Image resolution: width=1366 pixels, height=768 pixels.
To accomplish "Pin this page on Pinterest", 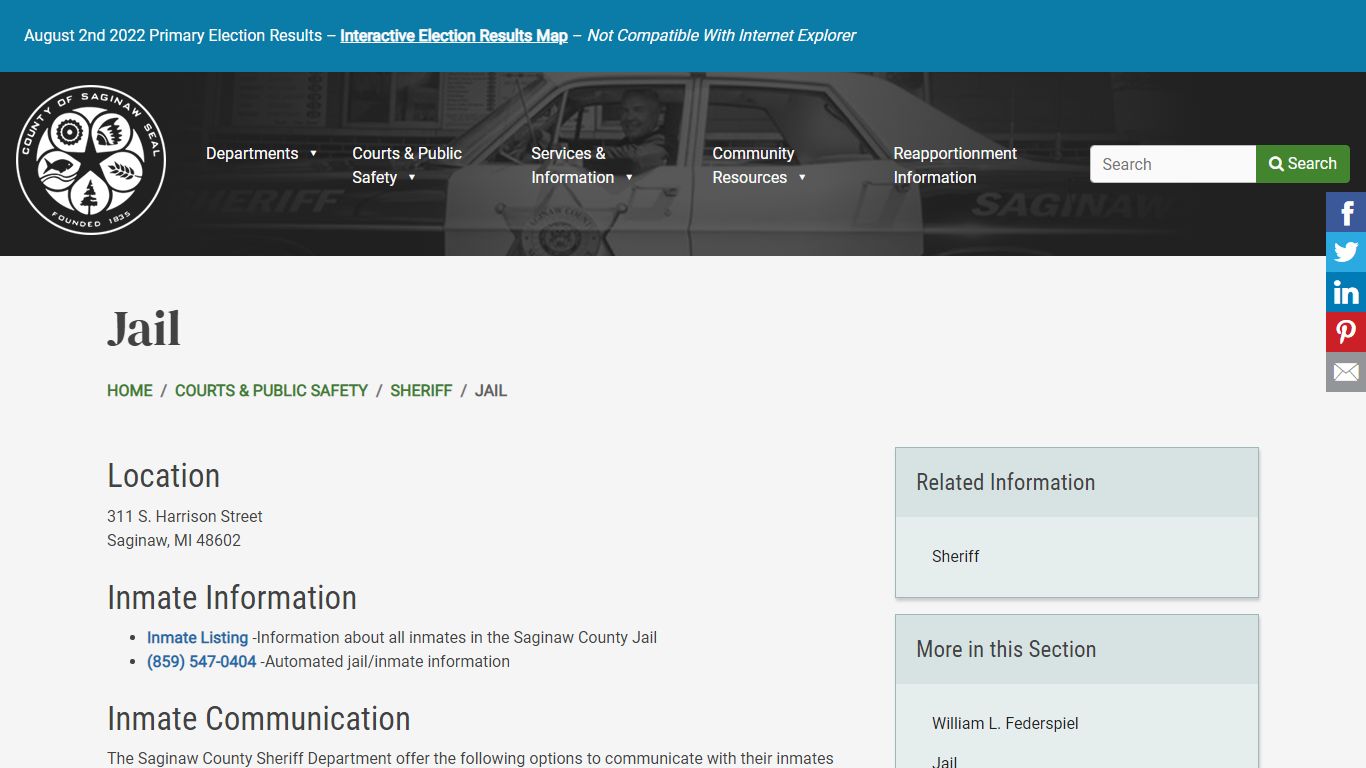I will 1346,332.
